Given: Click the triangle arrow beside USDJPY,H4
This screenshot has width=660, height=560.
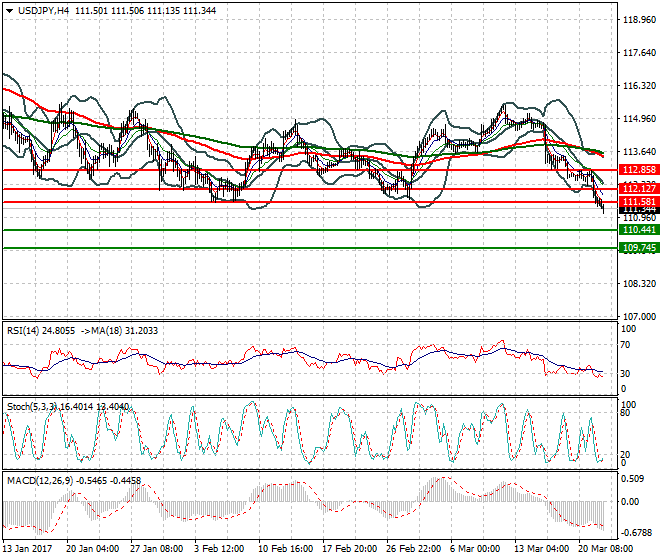Looking at the screenshot, I should point(9,9).
